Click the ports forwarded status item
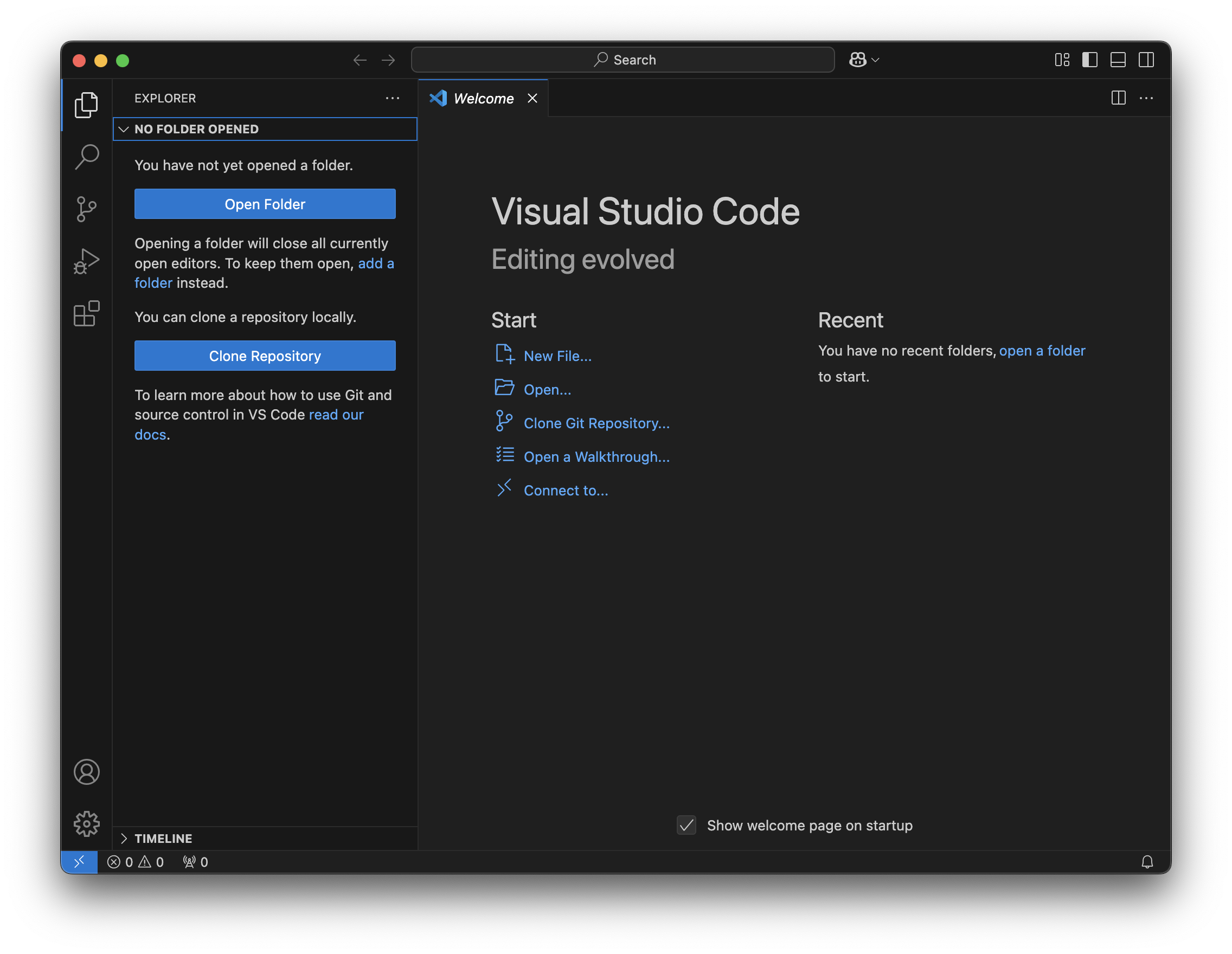 [195, 861]
